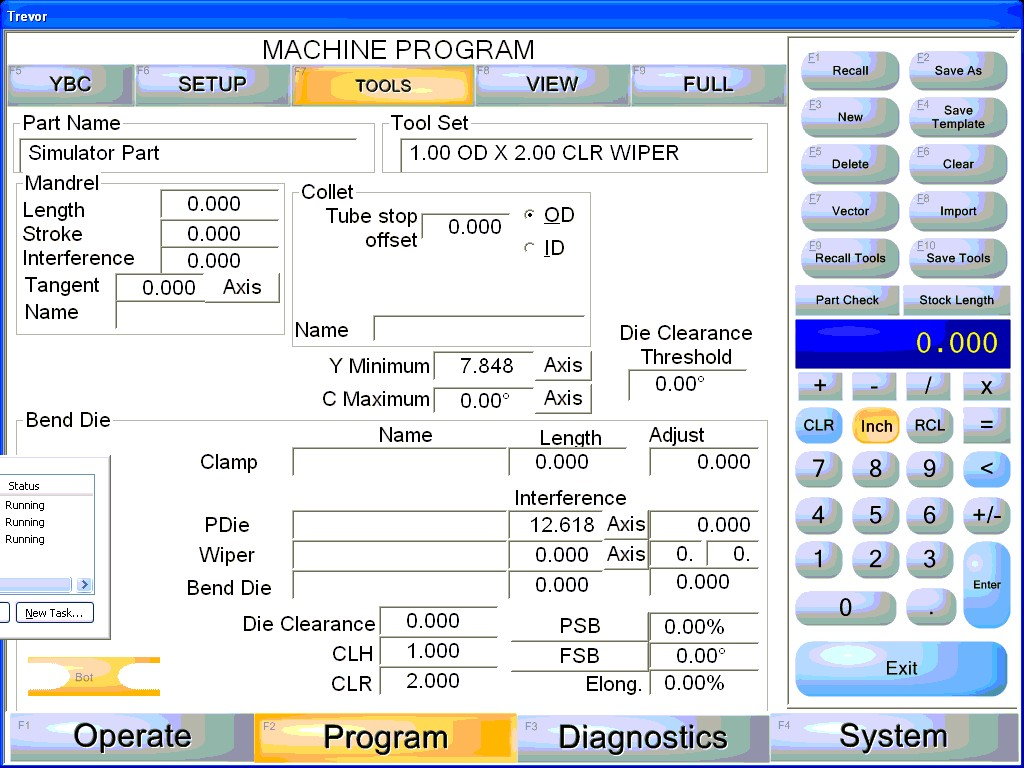Screen dimensions: 1024x768
Task: Click the Axis button beside Y Minimum
Action: [x=563, y=365]
